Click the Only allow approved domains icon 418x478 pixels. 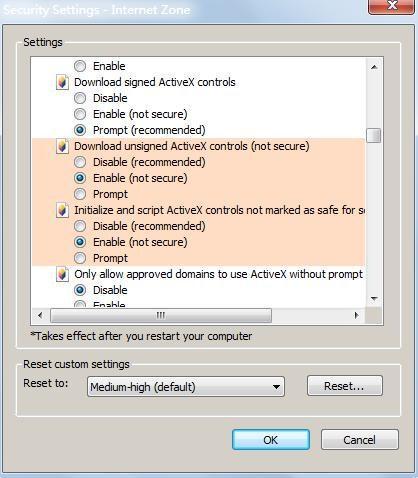(x=62, y=274)
